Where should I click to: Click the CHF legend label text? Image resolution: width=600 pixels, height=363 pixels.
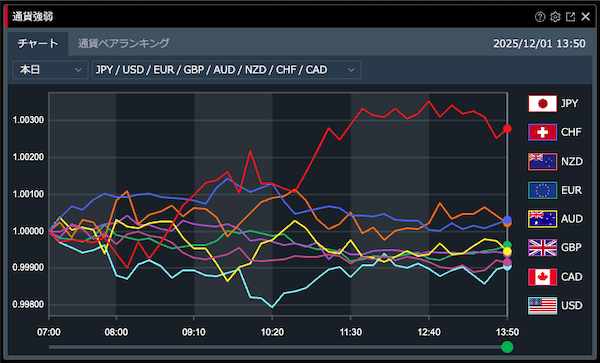(571, 132)
